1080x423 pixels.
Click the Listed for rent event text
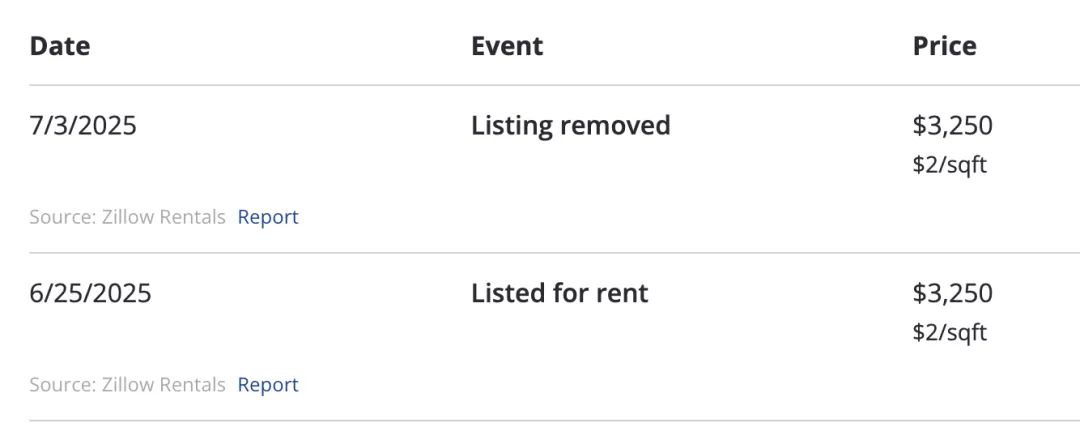click(559, 293)
